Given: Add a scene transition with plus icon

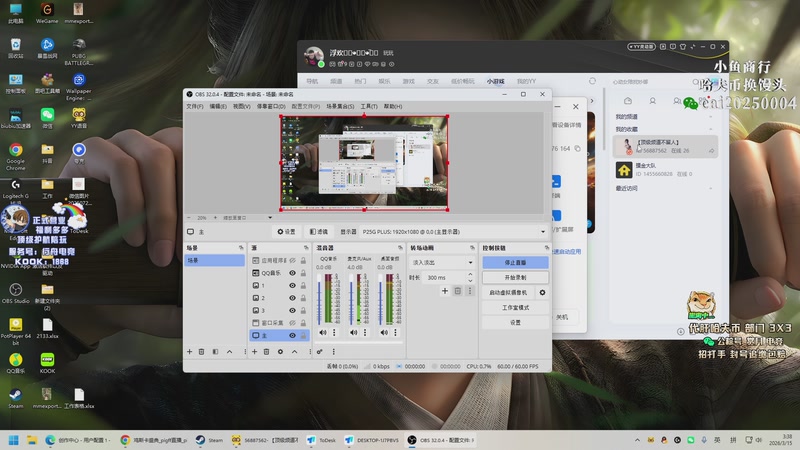Looking at the screenshot, I should [445, 291].
